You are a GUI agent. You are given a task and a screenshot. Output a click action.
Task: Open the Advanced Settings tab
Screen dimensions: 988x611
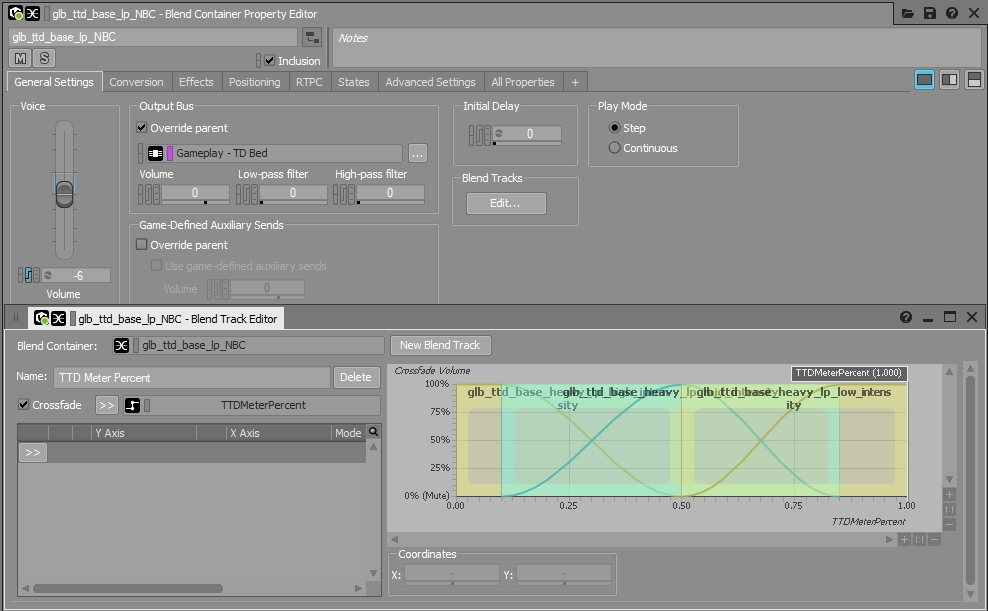point(430,82)
